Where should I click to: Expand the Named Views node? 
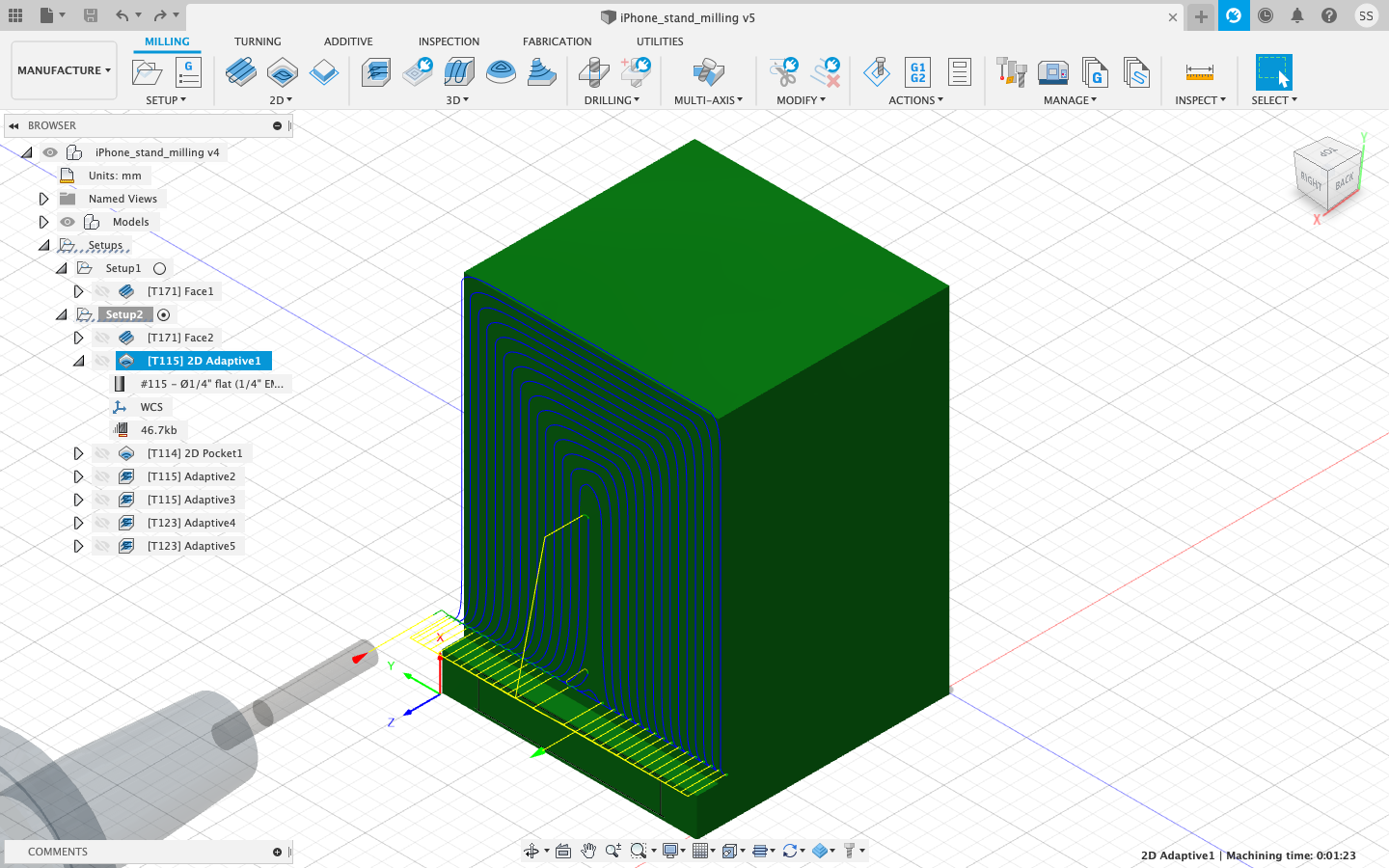point(43,199)
